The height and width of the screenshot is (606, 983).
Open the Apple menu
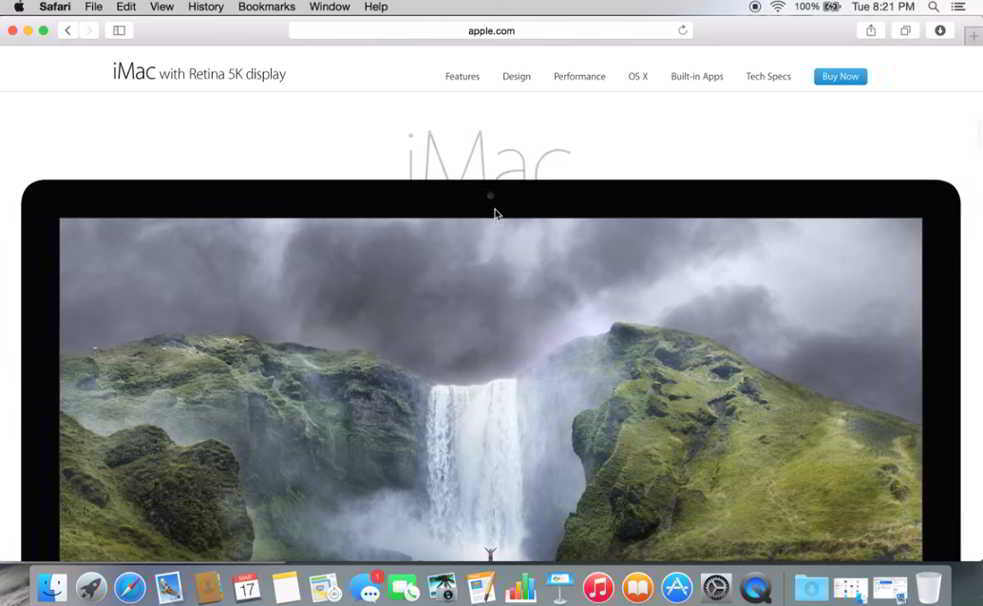click(x=19, y=7)
